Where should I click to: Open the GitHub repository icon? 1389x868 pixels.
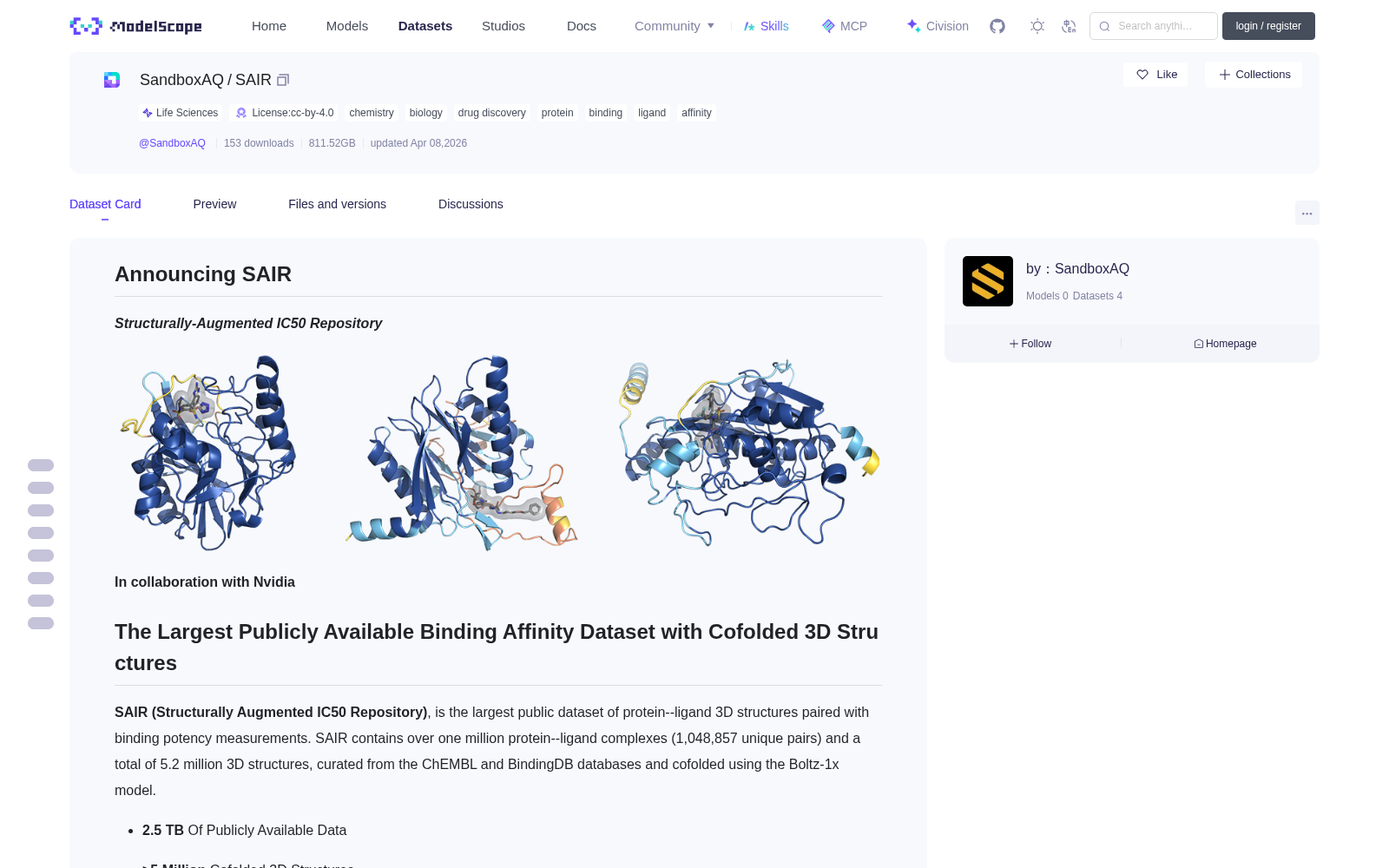pos(997,26)
